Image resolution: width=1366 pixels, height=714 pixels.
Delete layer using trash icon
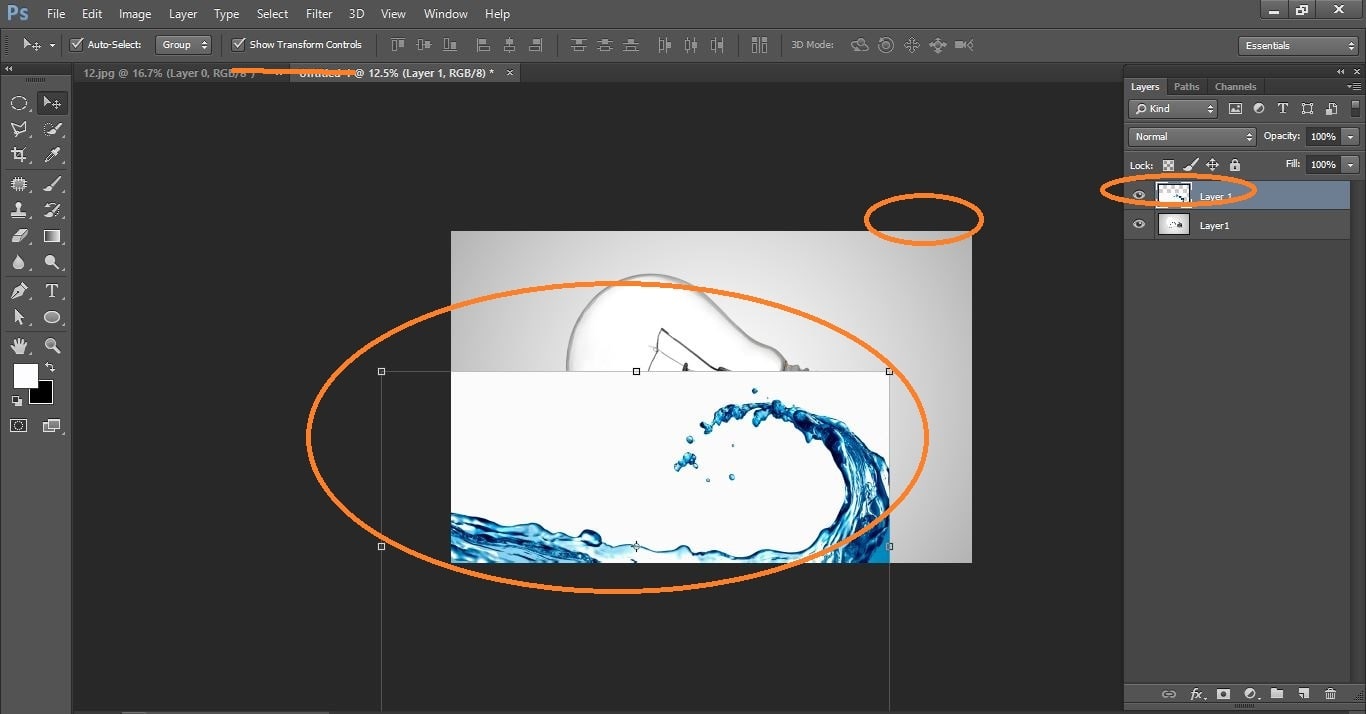pyautogui.click(x=1330, y=694)
